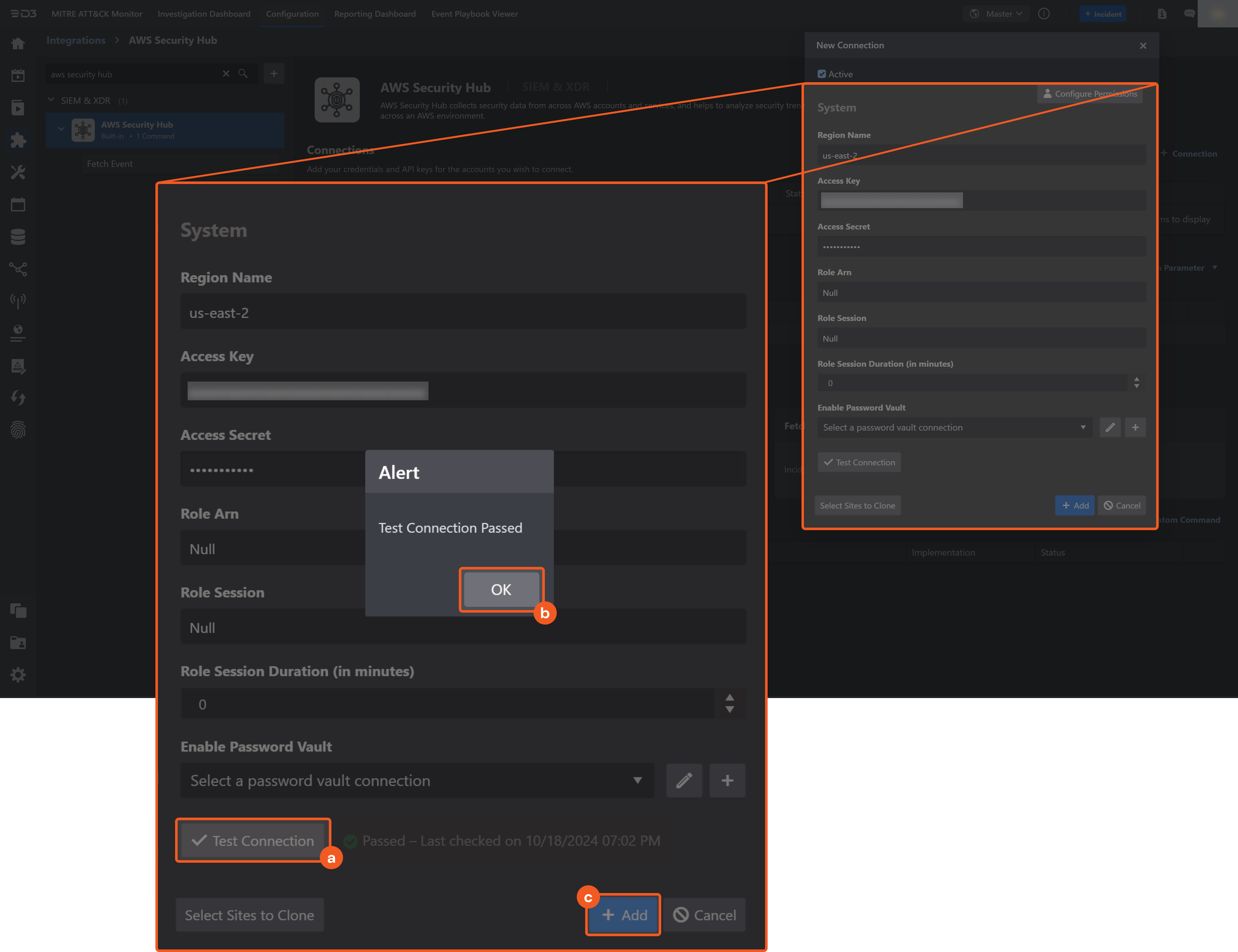Clear the integration search with X icon
Image resolution: width=1238 pixels, height=952 pixels.
226,74
